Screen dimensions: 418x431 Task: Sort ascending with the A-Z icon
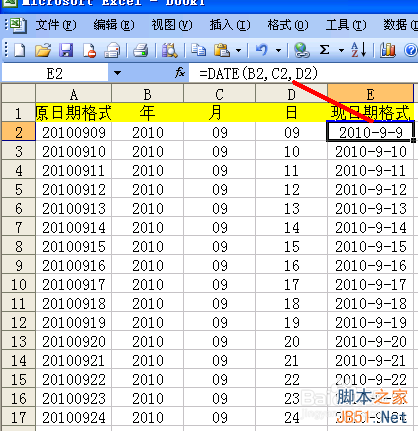tap(359, 50)
